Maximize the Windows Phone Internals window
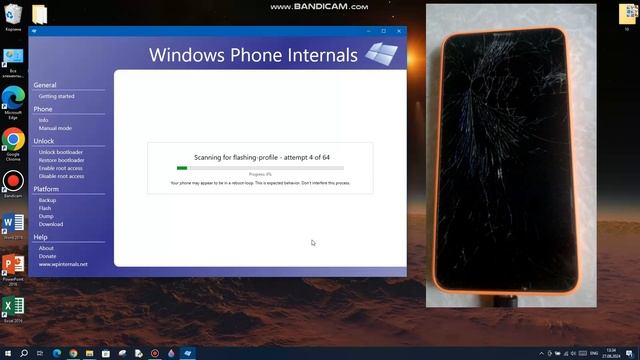 point(384,31)
